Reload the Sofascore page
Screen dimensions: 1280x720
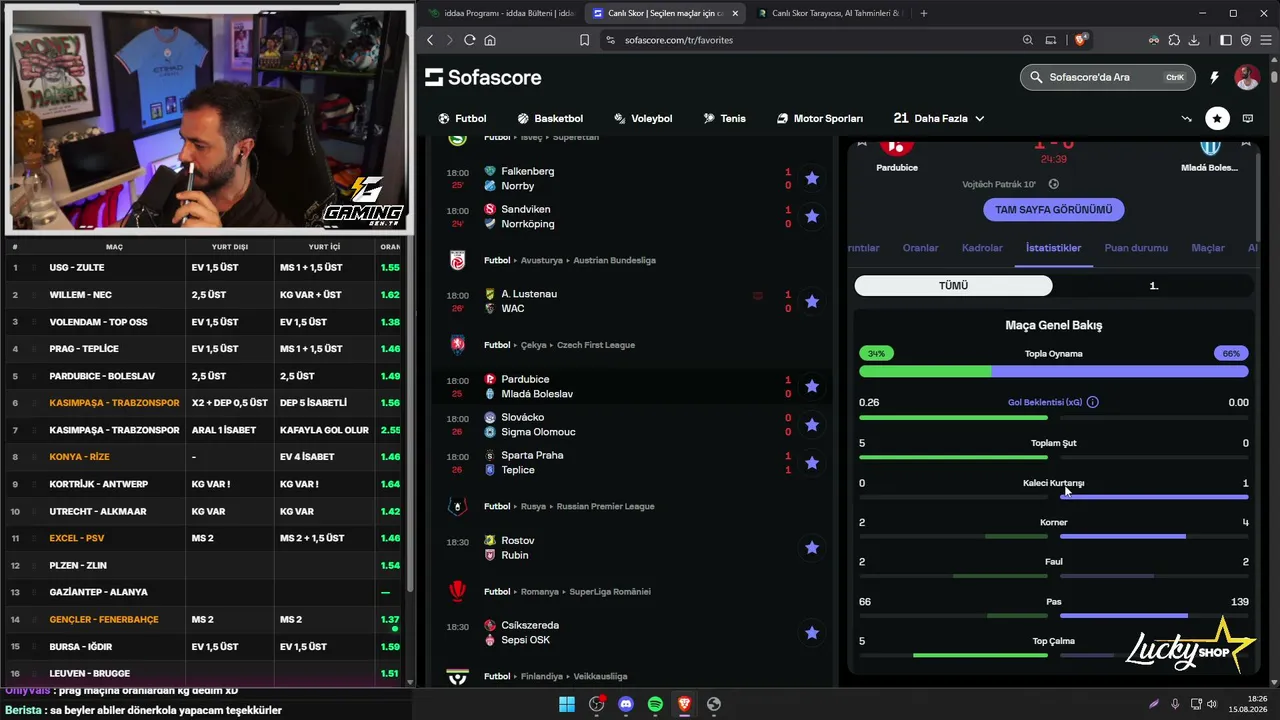(x=470, y=40)
